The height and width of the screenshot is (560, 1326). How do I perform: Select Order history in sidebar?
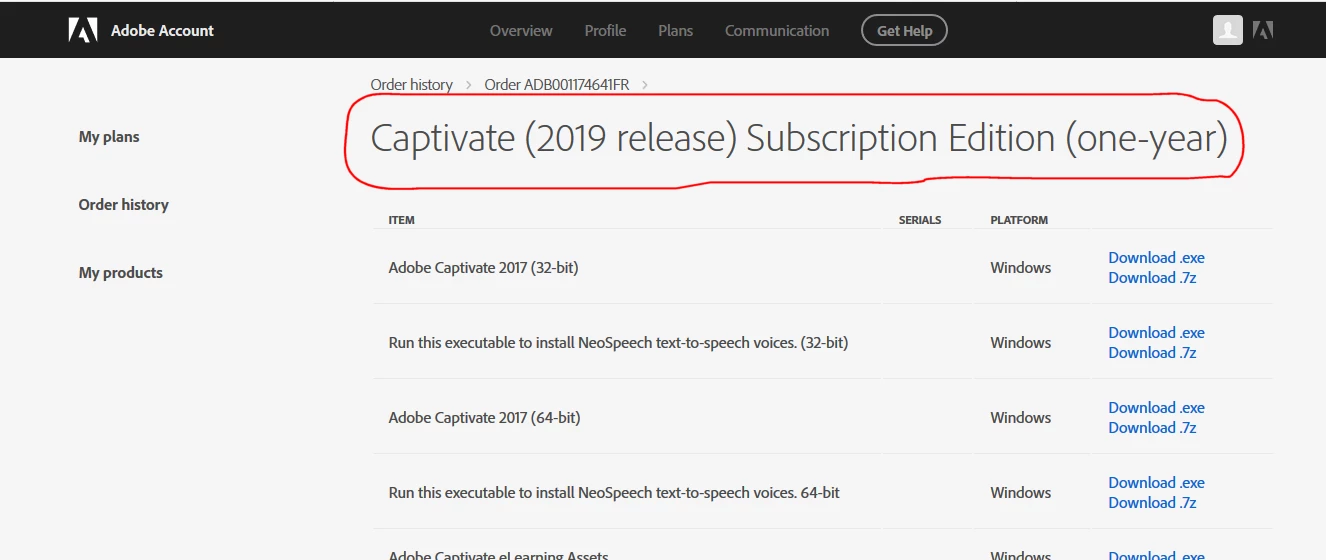(x=124, y=205)
